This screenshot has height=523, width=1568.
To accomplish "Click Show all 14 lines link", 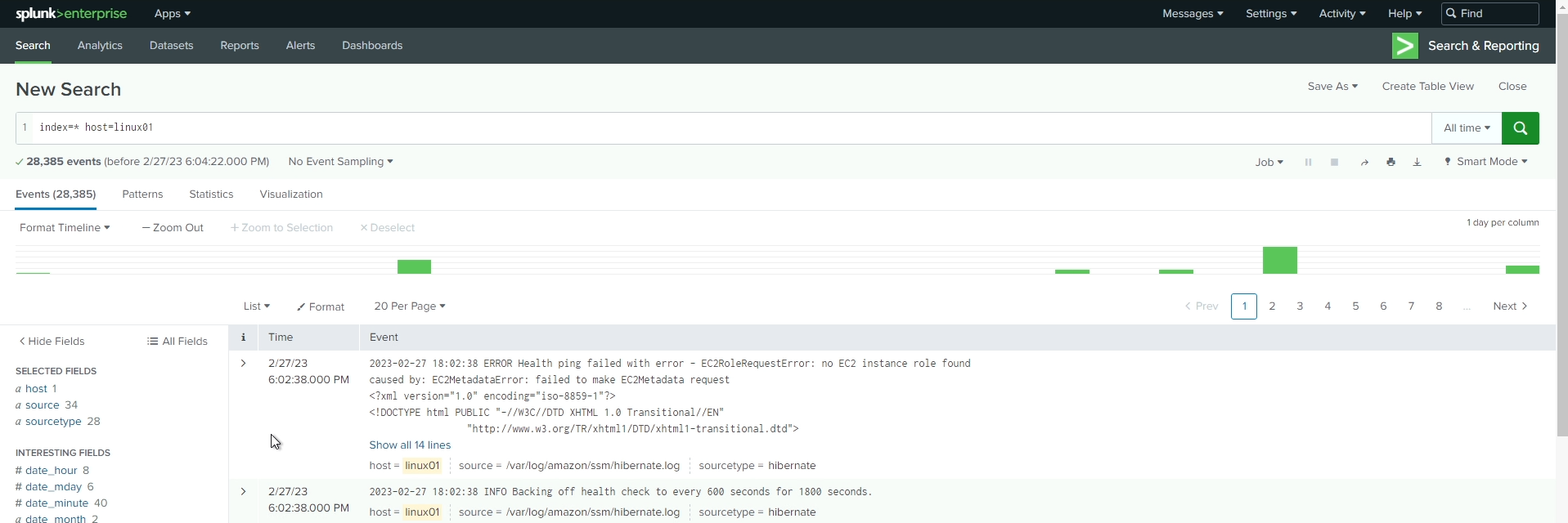I will (410, 445).
